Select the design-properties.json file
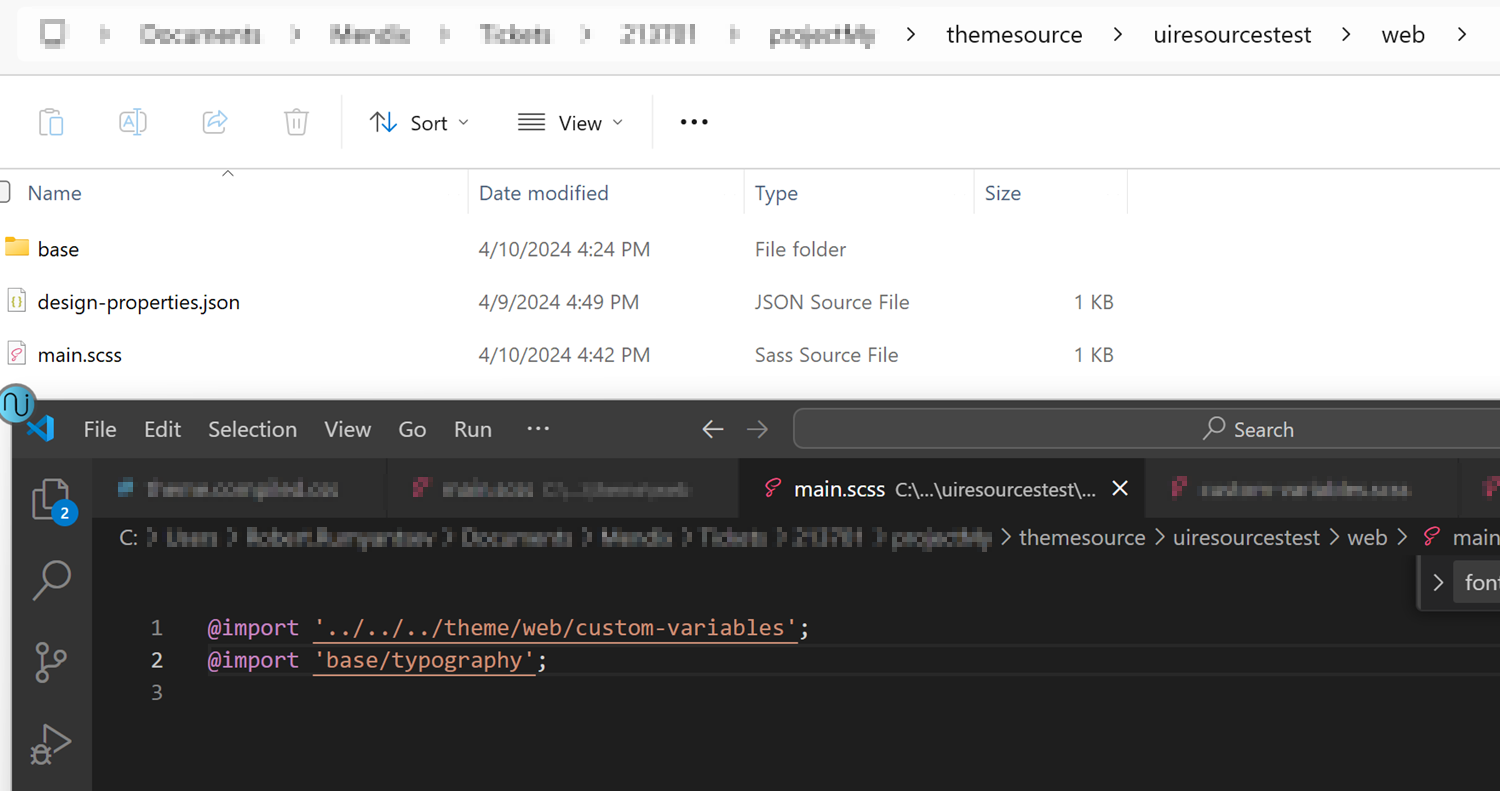The width and height of the screenshot is (1500, 791). 138,301
